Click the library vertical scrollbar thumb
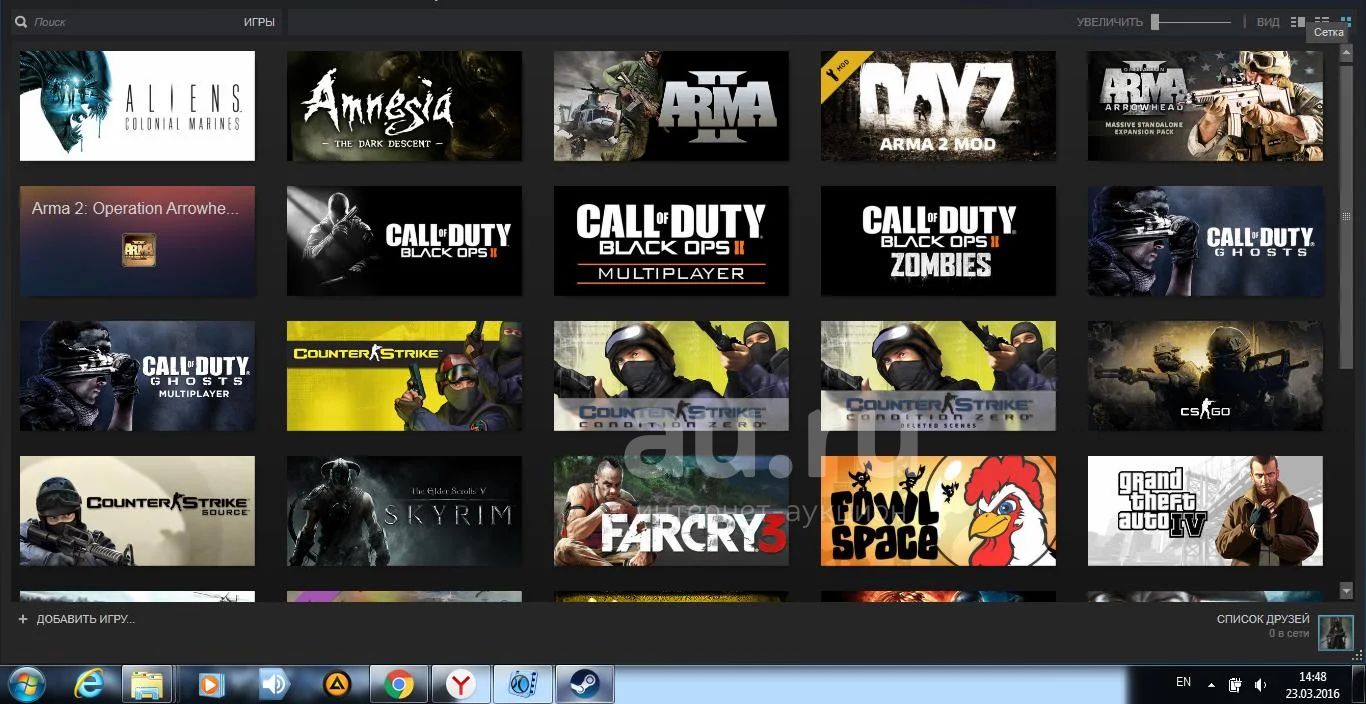Viewport: 1366px width, 704px height. click(x=1347, y=216)
